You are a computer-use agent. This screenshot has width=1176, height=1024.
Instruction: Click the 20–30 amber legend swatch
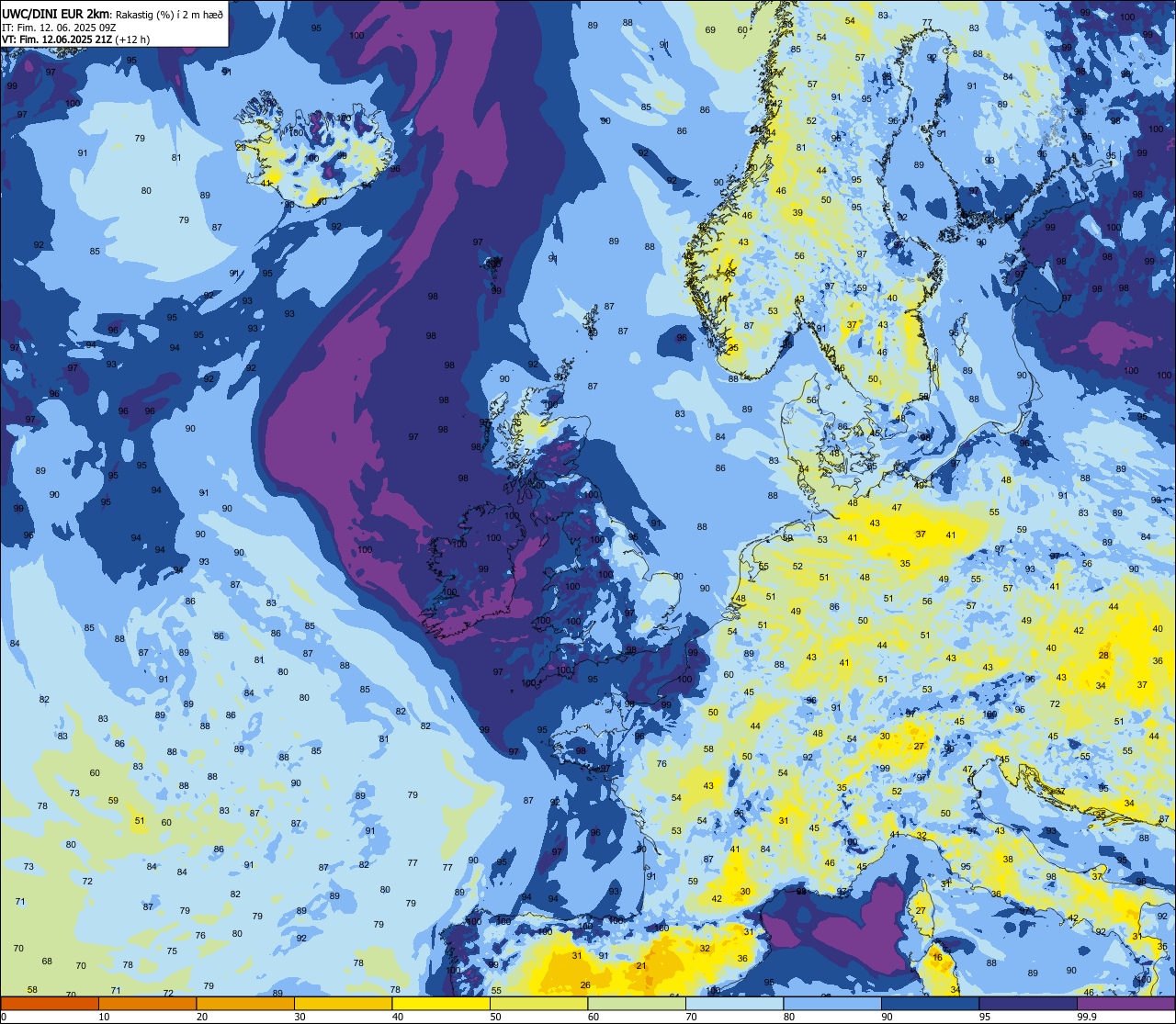(245, 1004)
